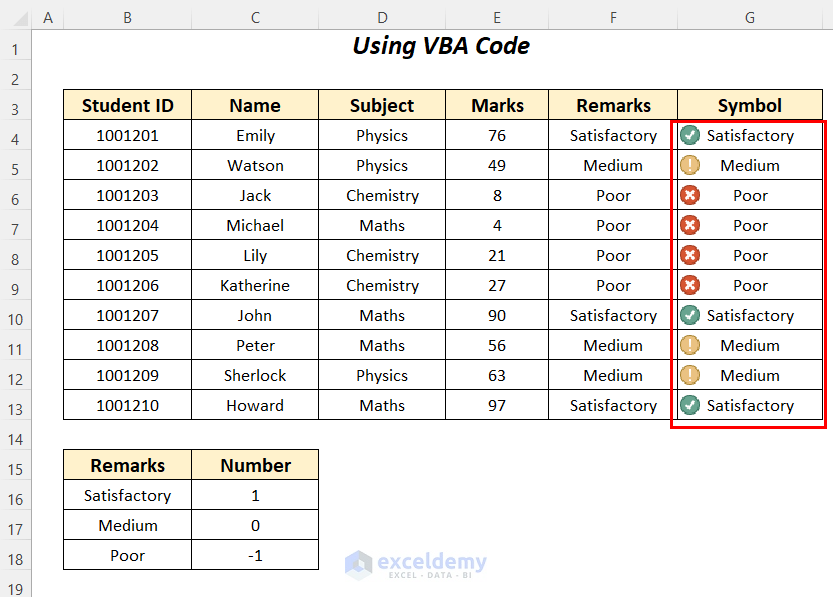Screen dimensions: 833x597
Task: Click the 'Using VBA Code' title cell
Action: (x=441, y=46)
